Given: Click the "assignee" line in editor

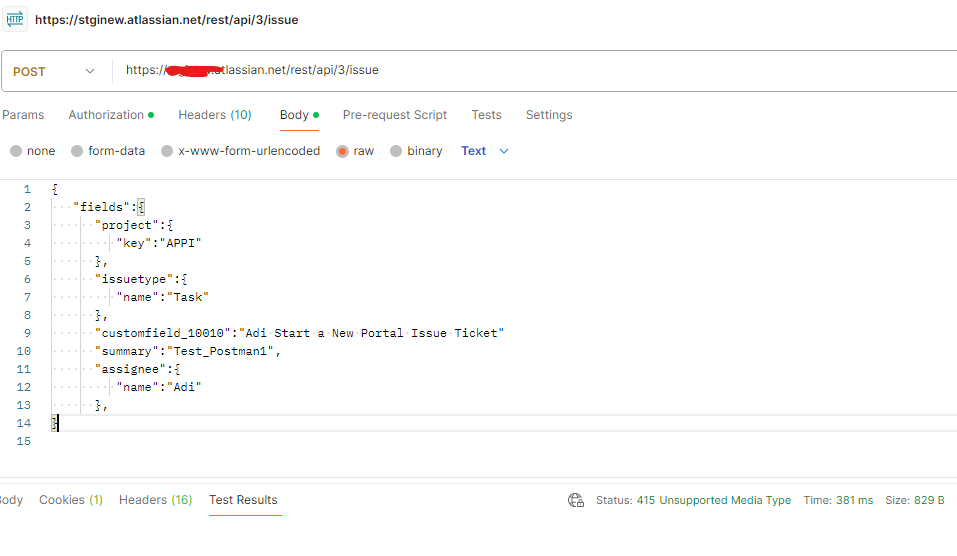Looking at the screenshot, I should (x=137, y=369).
